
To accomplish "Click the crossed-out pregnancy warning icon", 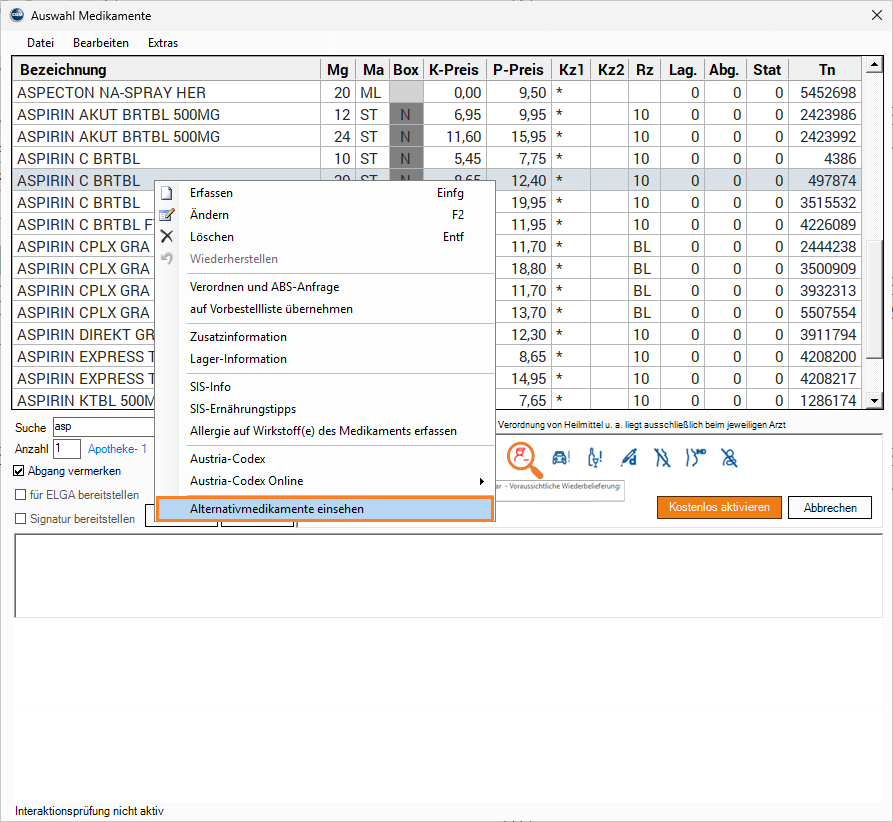I will click(x=663, y=458).
